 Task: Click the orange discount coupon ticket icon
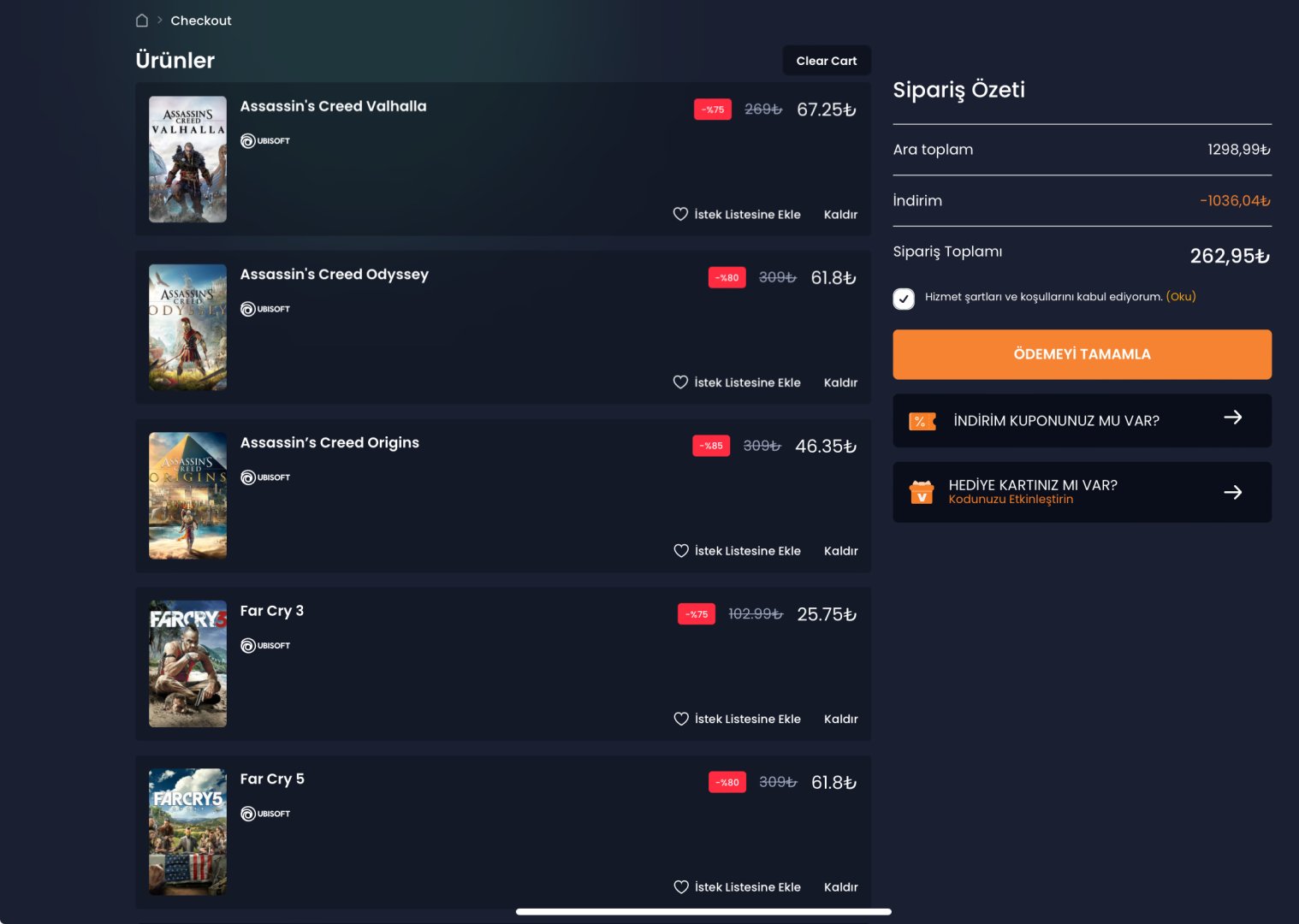(x=922, y=421)
